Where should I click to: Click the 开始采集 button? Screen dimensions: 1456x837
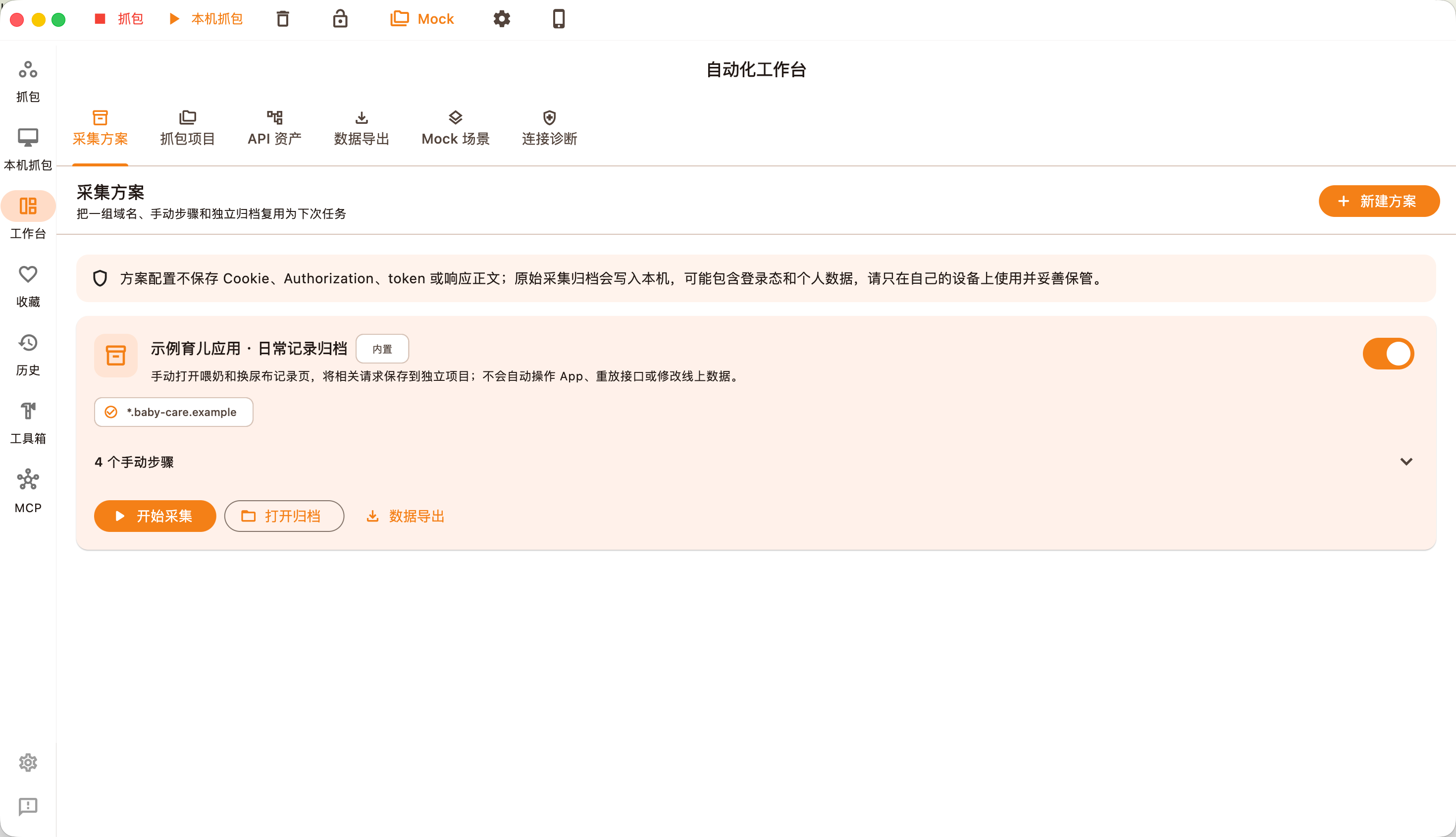[155, 516]
